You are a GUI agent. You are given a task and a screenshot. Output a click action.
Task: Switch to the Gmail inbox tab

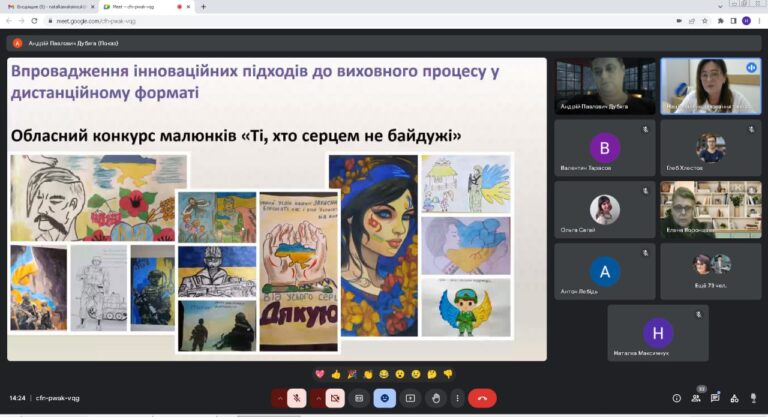coord(50,7)
